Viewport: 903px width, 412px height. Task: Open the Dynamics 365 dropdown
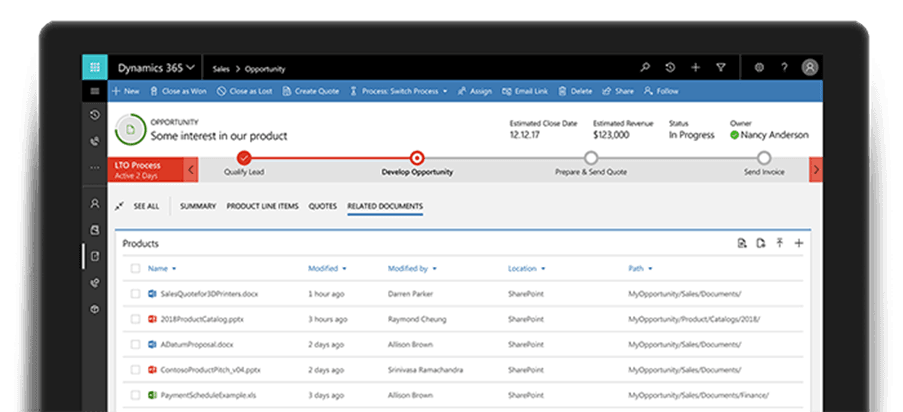point(156,68)
